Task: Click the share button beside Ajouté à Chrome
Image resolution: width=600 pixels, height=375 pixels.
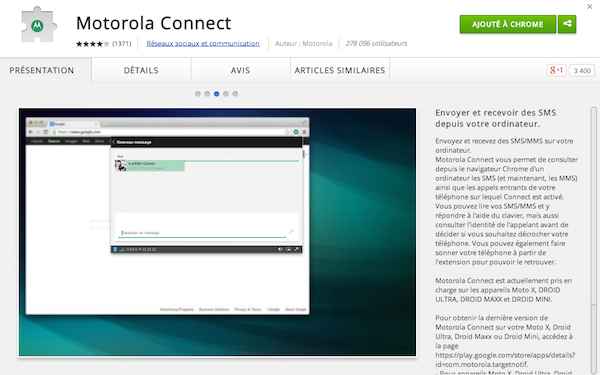Action: click(x=567, y=24)
